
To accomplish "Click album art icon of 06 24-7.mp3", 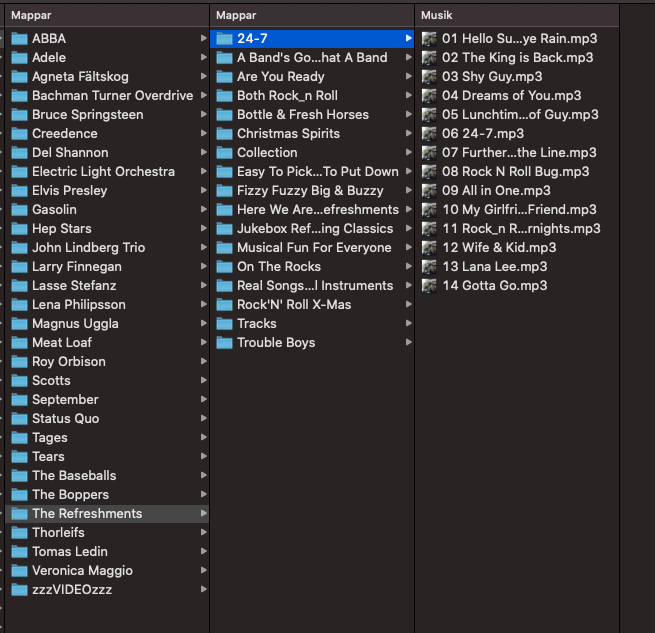I will tap(429, 134).
